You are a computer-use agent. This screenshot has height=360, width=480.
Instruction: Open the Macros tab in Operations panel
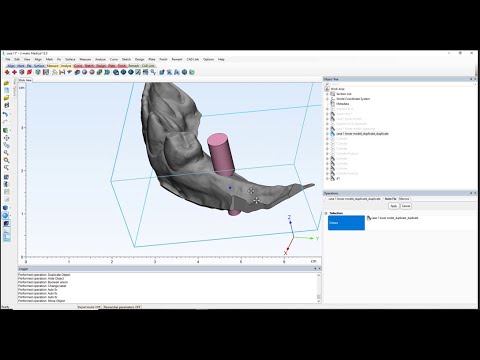[404, 199]
